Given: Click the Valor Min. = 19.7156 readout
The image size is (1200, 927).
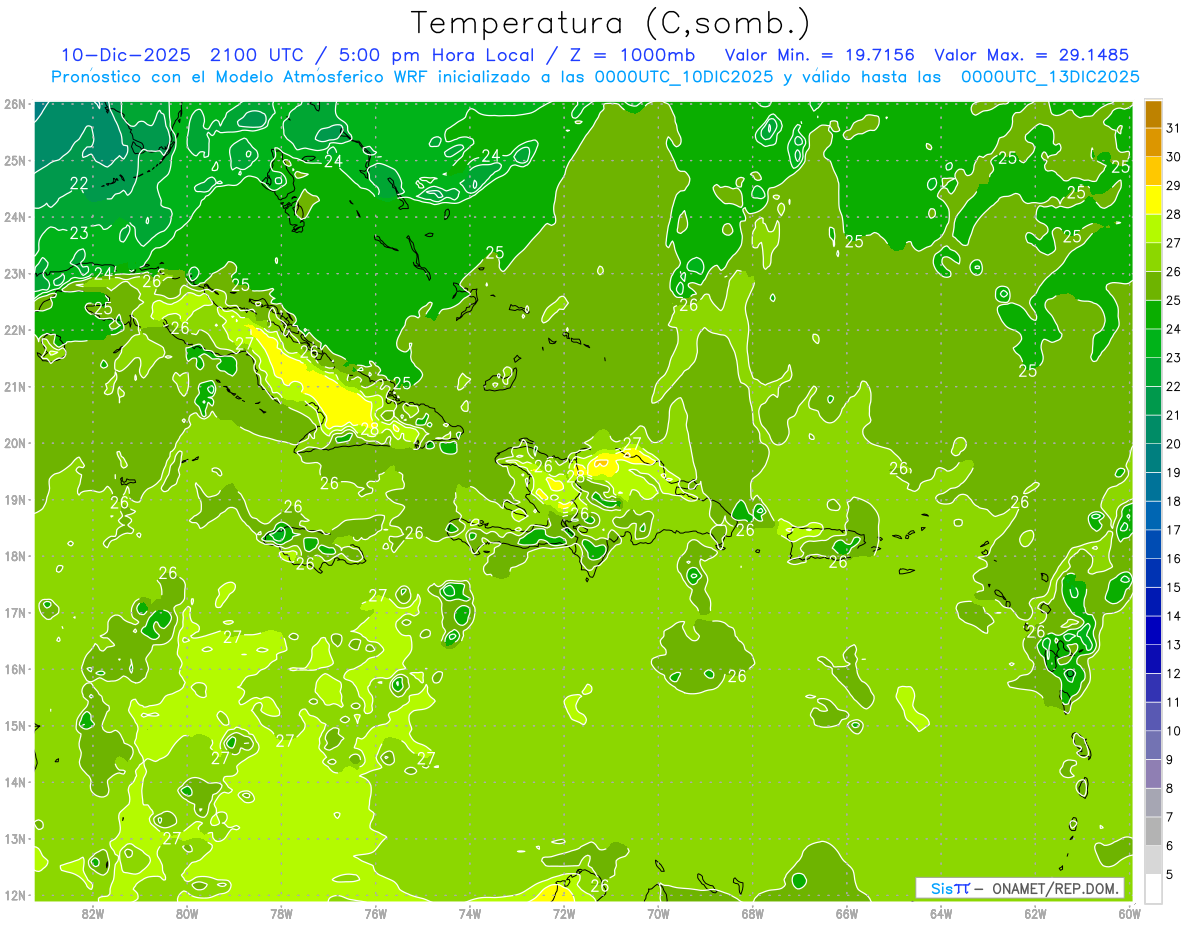Looking at the screenshot, I should [x=821, y=55].
